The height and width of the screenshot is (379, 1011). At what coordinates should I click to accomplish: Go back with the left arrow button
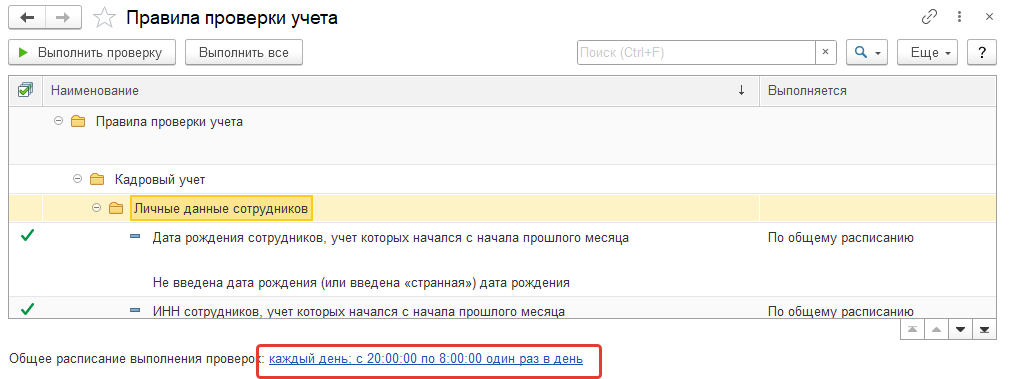coord(28,18)
